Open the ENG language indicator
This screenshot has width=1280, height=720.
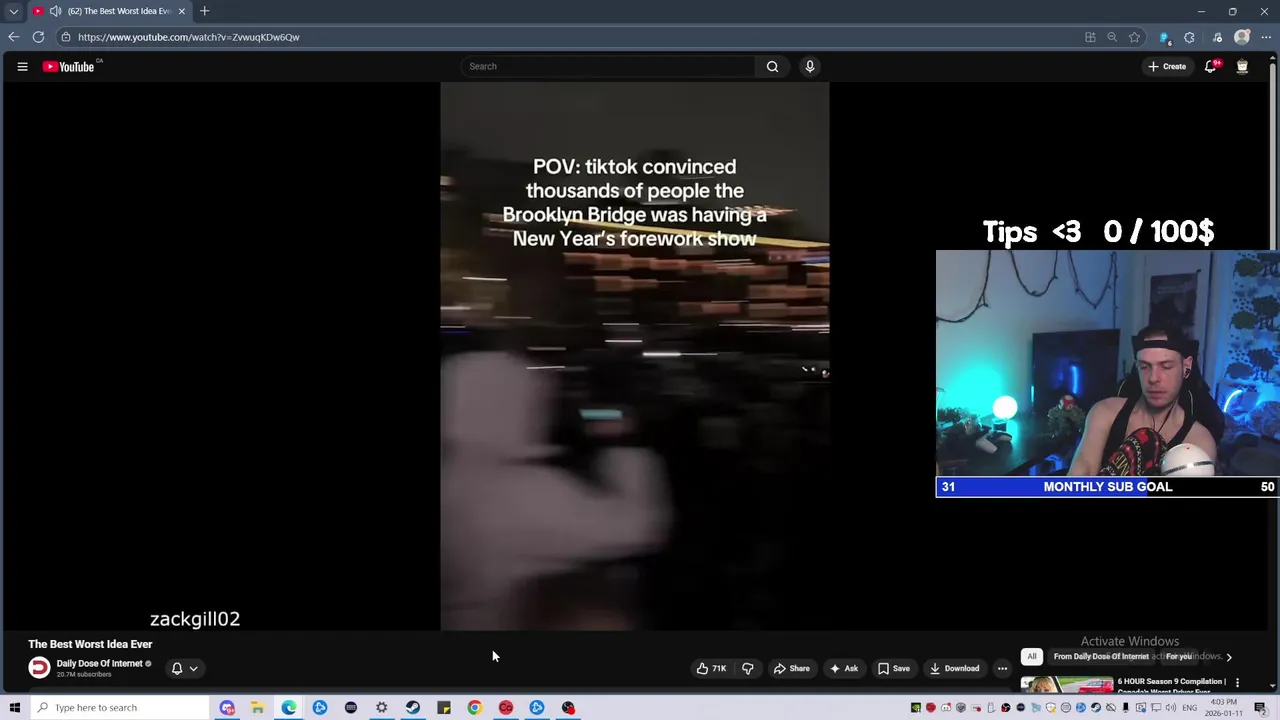click(x=1190, y=708)
